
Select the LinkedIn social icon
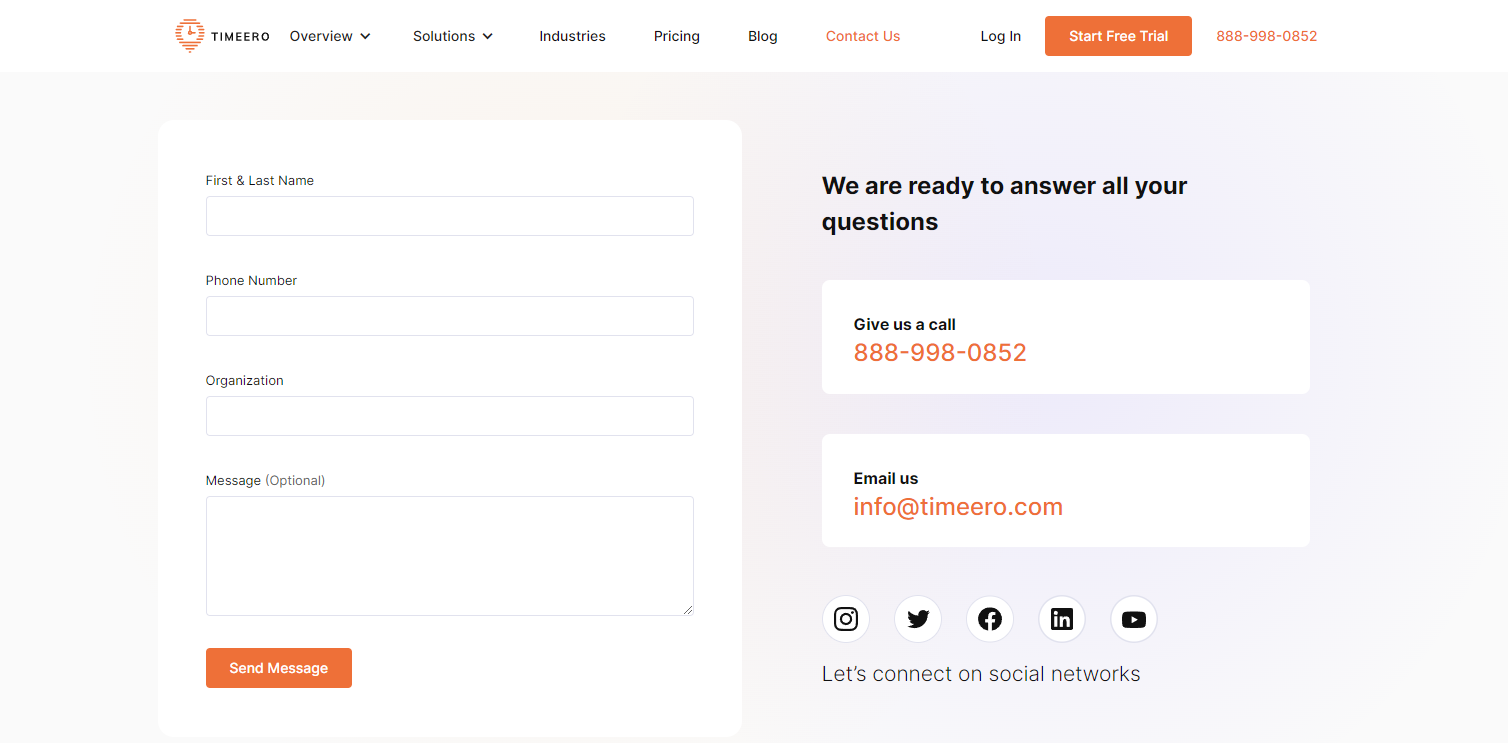[1061, 619]
